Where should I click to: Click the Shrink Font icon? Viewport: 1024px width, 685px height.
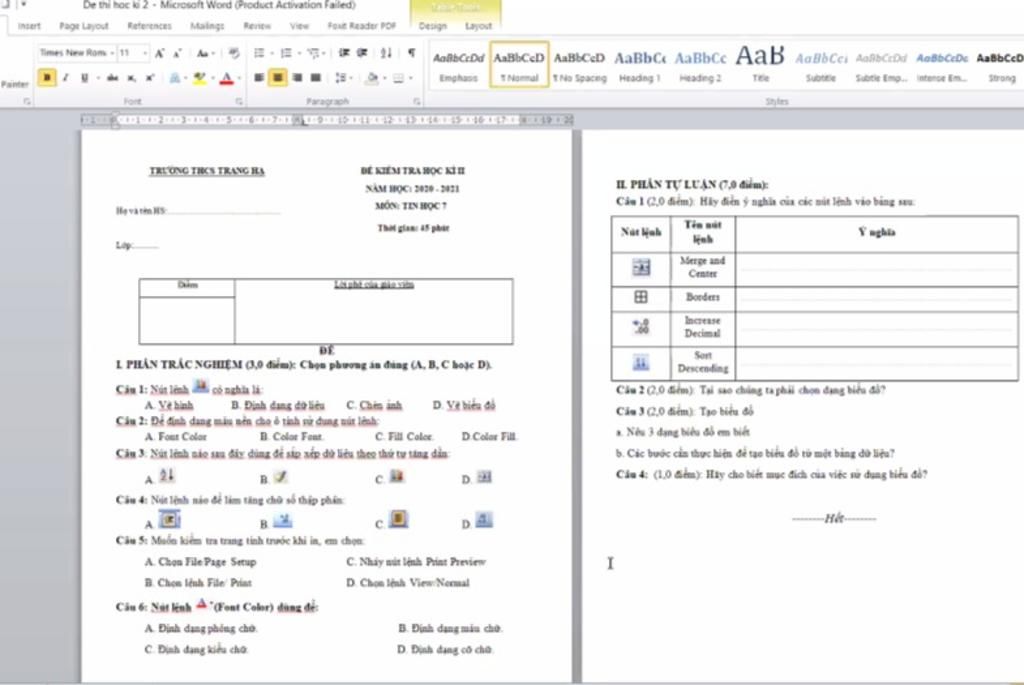pos(177,54)
